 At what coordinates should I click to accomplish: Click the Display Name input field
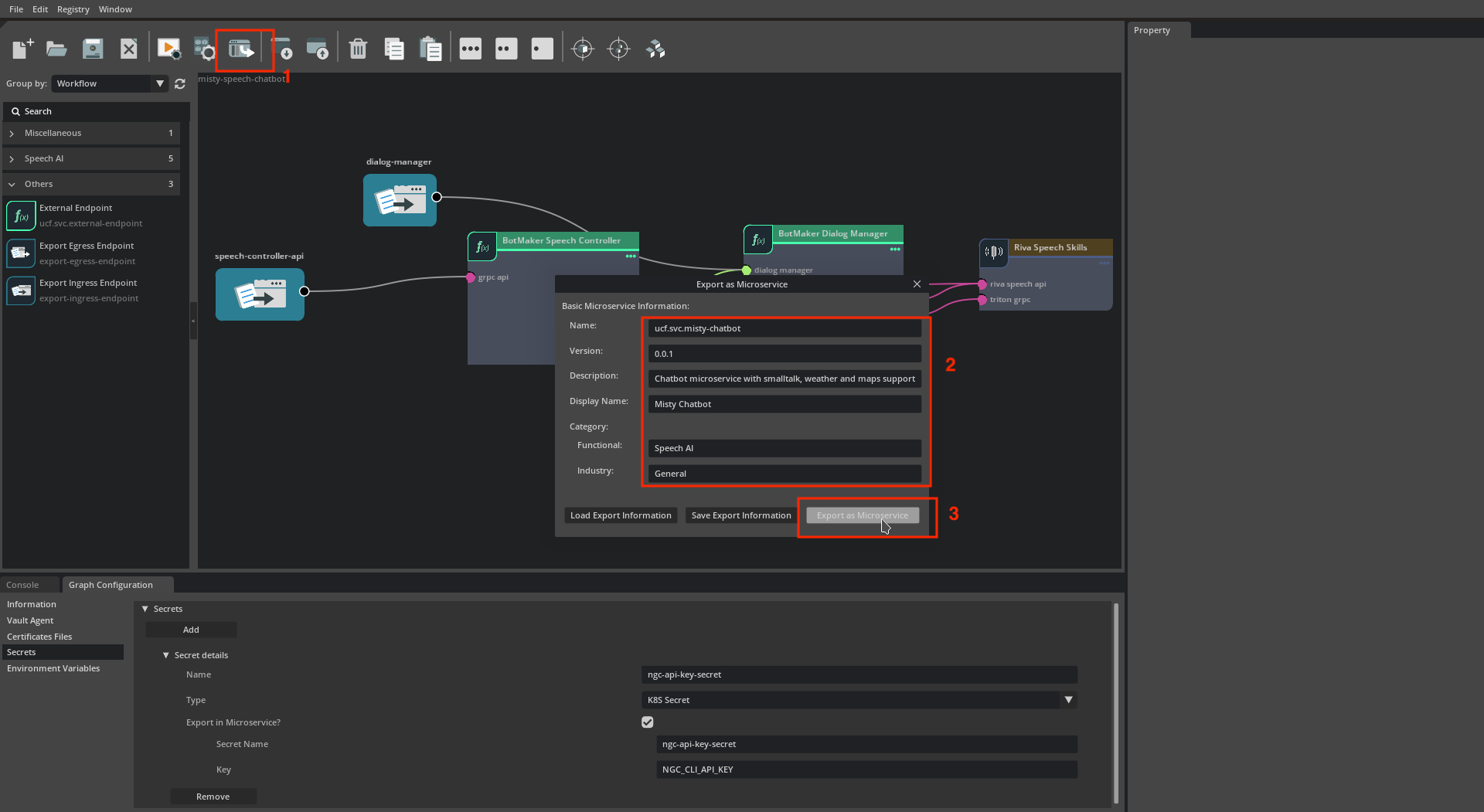tap(785, 404)
